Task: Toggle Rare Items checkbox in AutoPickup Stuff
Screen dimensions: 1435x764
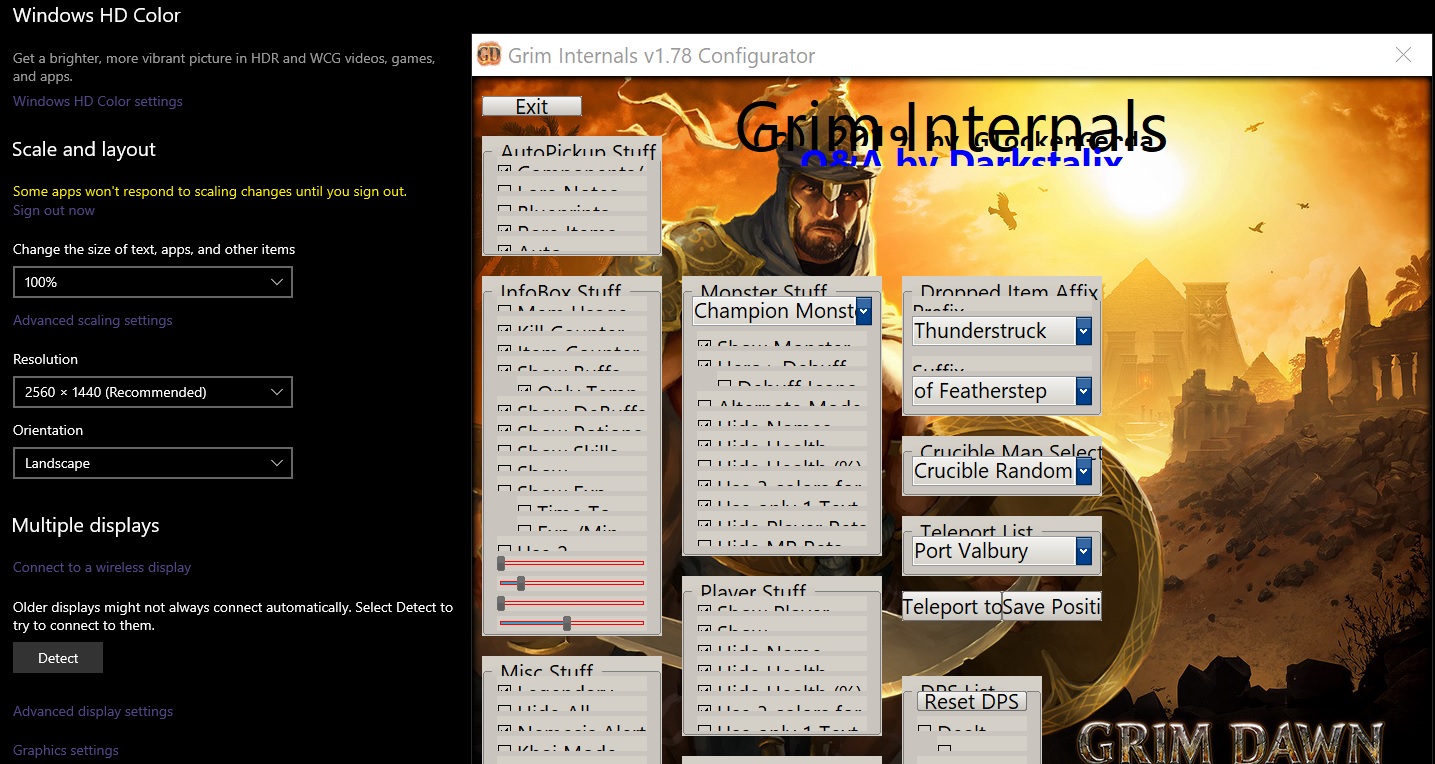Action: click(505, 230)
